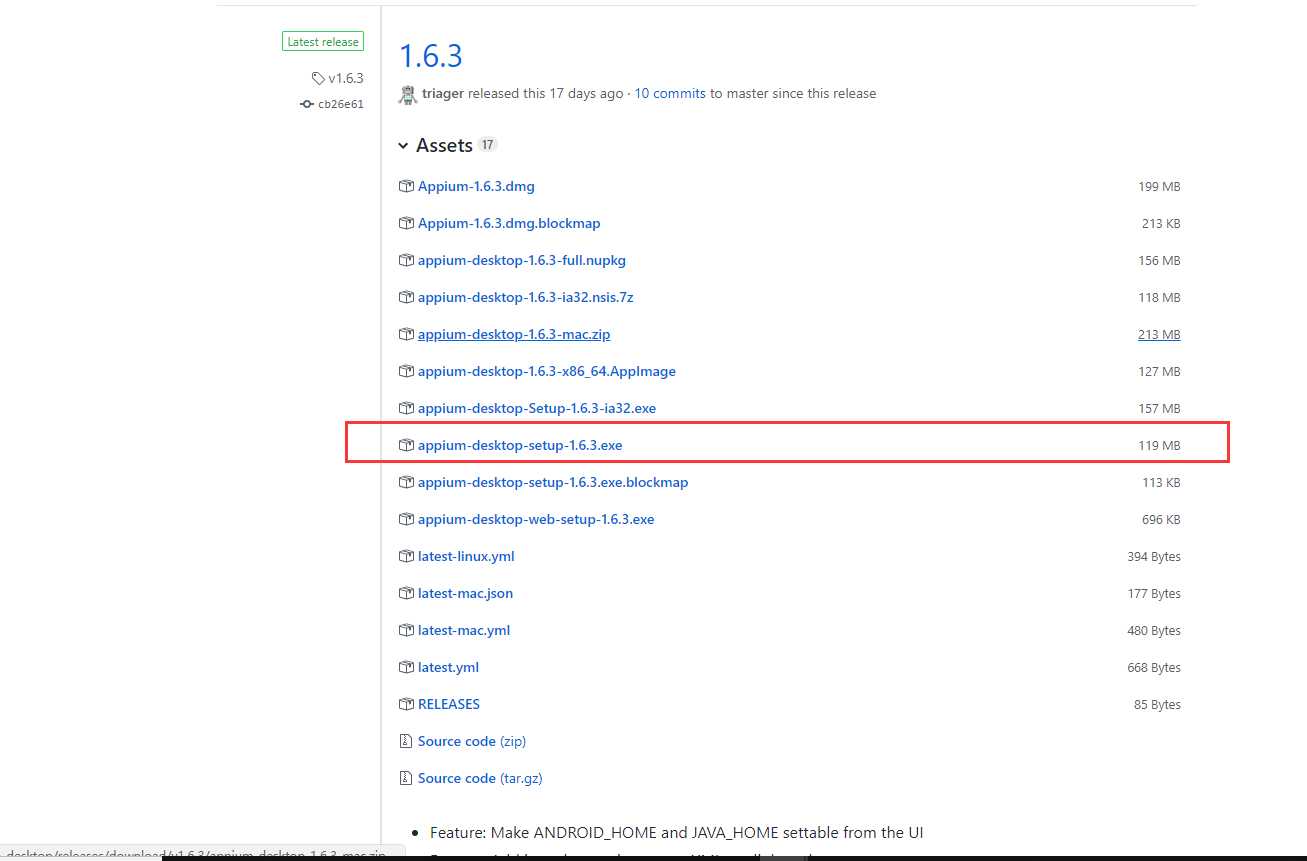1307x861 pixels.
Task: Click package icon beside appium-desktop-setup-1.6.3.exe
Action: (x=406, y=446)
